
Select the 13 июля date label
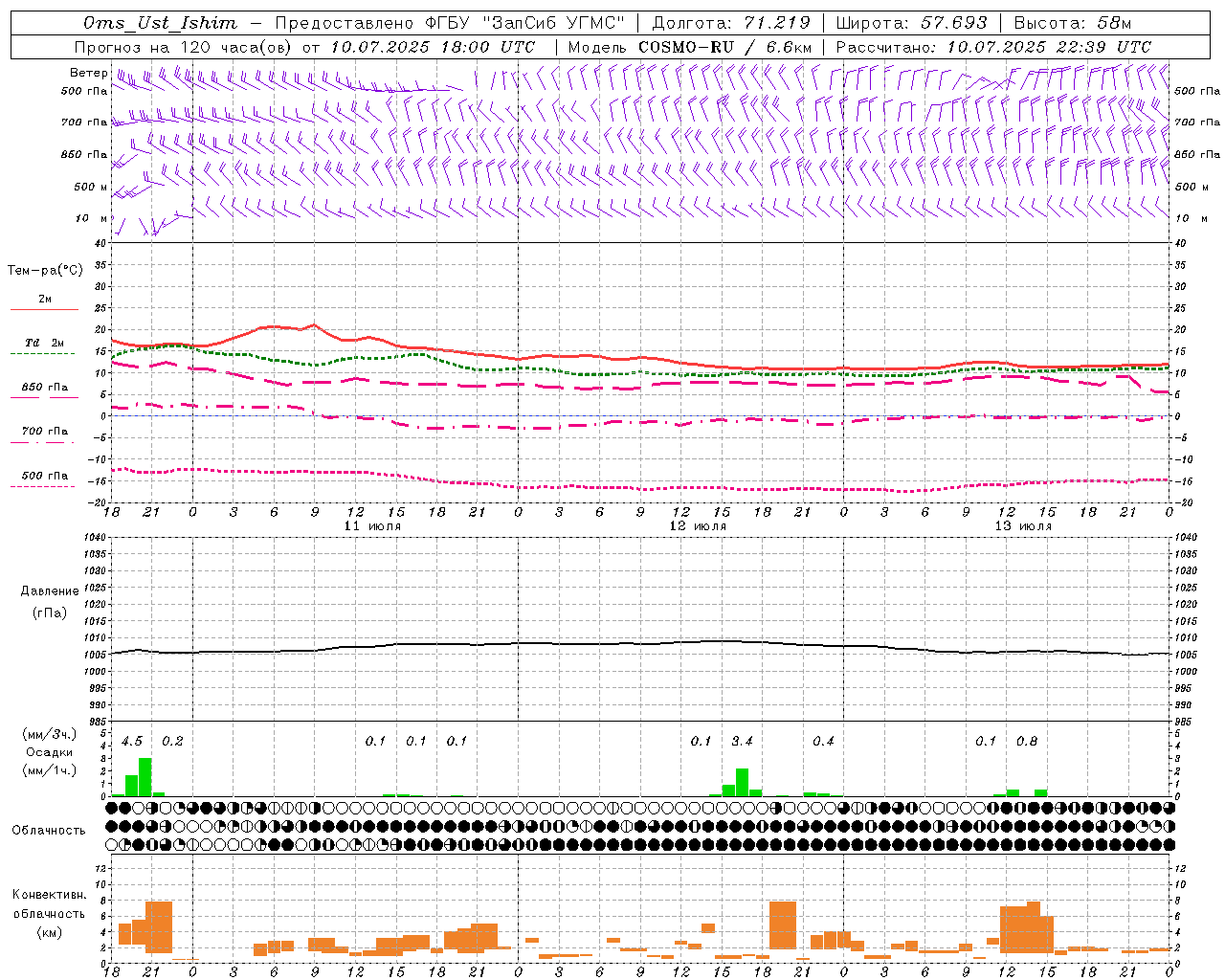tap(1023, 525)
